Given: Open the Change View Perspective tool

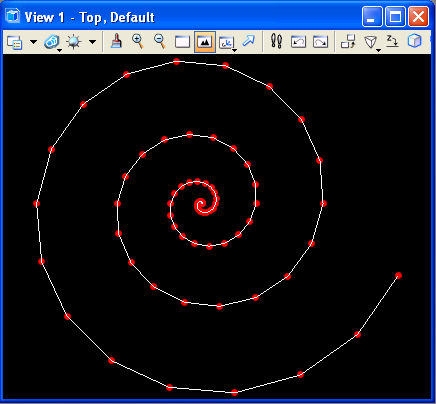Looking at the screenshot, I should click(371, 43).
